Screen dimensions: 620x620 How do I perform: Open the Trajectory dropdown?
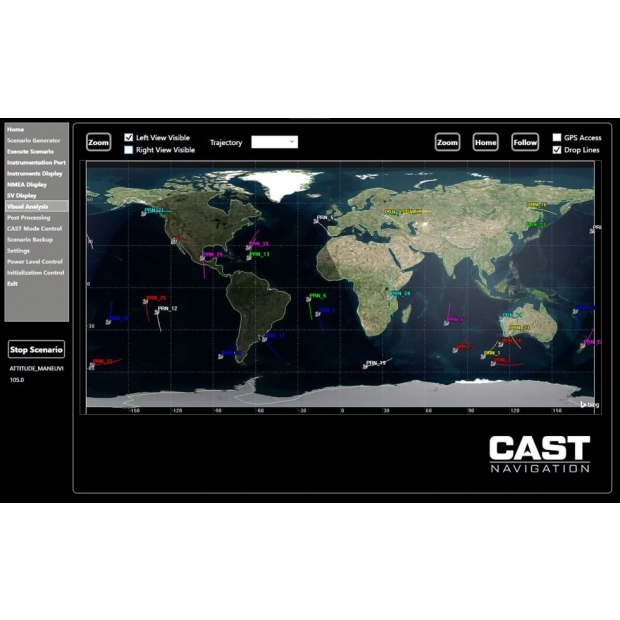pyautogui.click(x=274, y=142)
